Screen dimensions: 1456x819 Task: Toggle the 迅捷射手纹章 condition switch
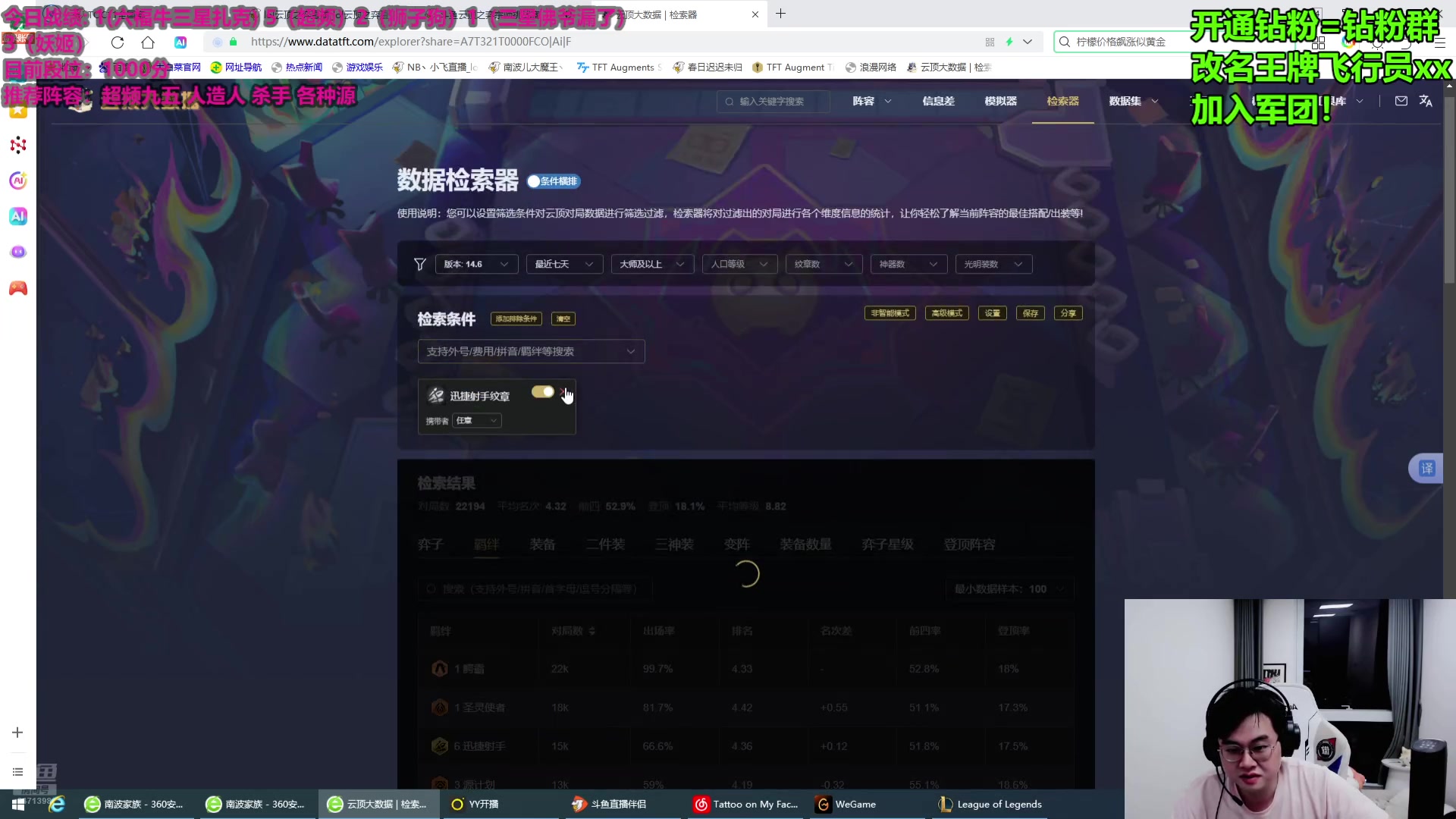[542, 391]
